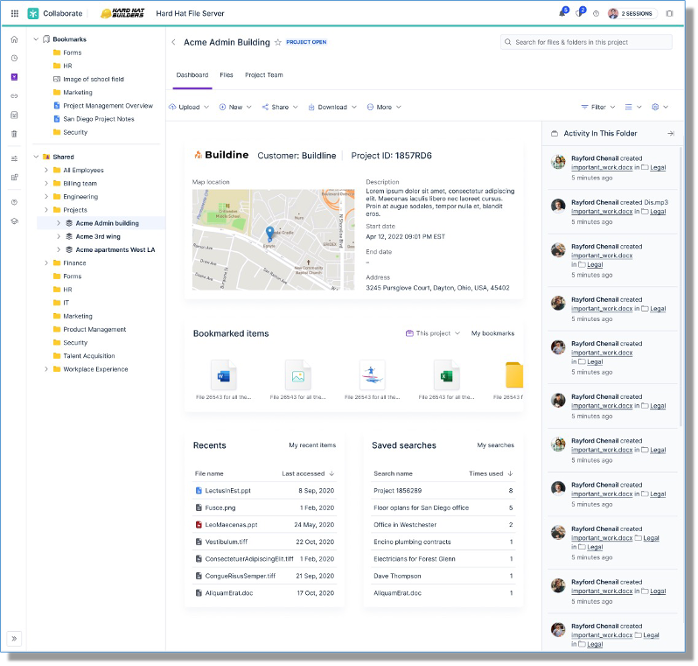Open the Trash icon in sidebar
Viewport: 698px width, 666px height.
pos(14,133)
